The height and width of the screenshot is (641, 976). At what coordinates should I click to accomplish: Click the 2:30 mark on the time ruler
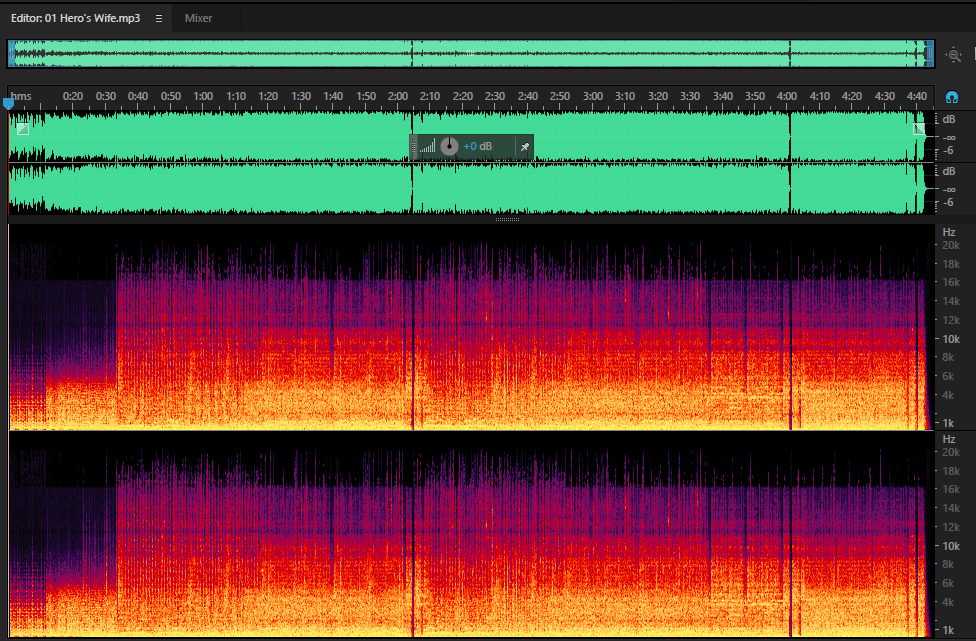pyautogui.click(x=495, y=96)
